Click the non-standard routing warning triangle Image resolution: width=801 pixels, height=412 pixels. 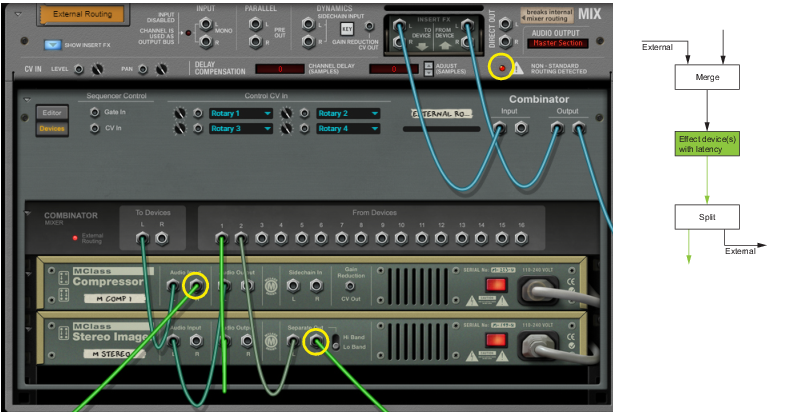pyautogui.click(x=518, y=68)
